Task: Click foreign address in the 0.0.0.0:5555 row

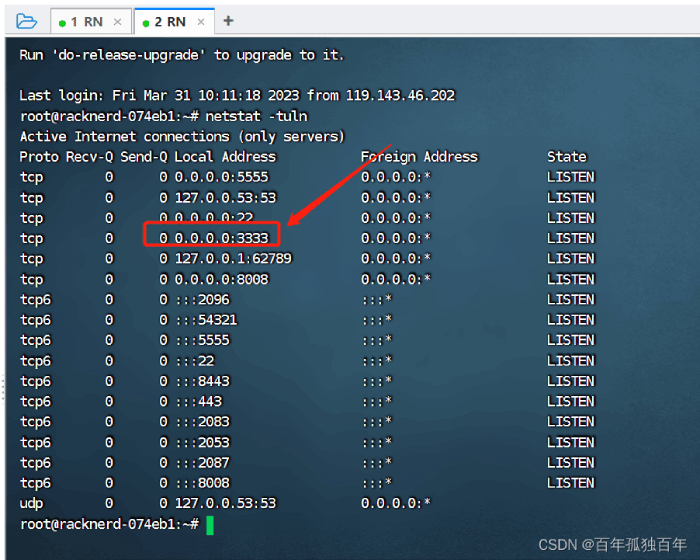Action: 396,177
